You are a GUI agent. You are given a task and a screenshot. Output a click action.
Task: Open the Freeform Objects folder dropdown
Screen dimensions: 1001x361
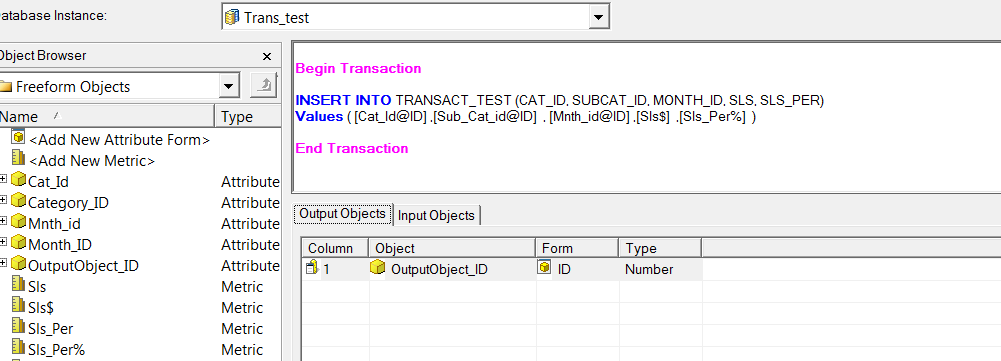[229, 86]
